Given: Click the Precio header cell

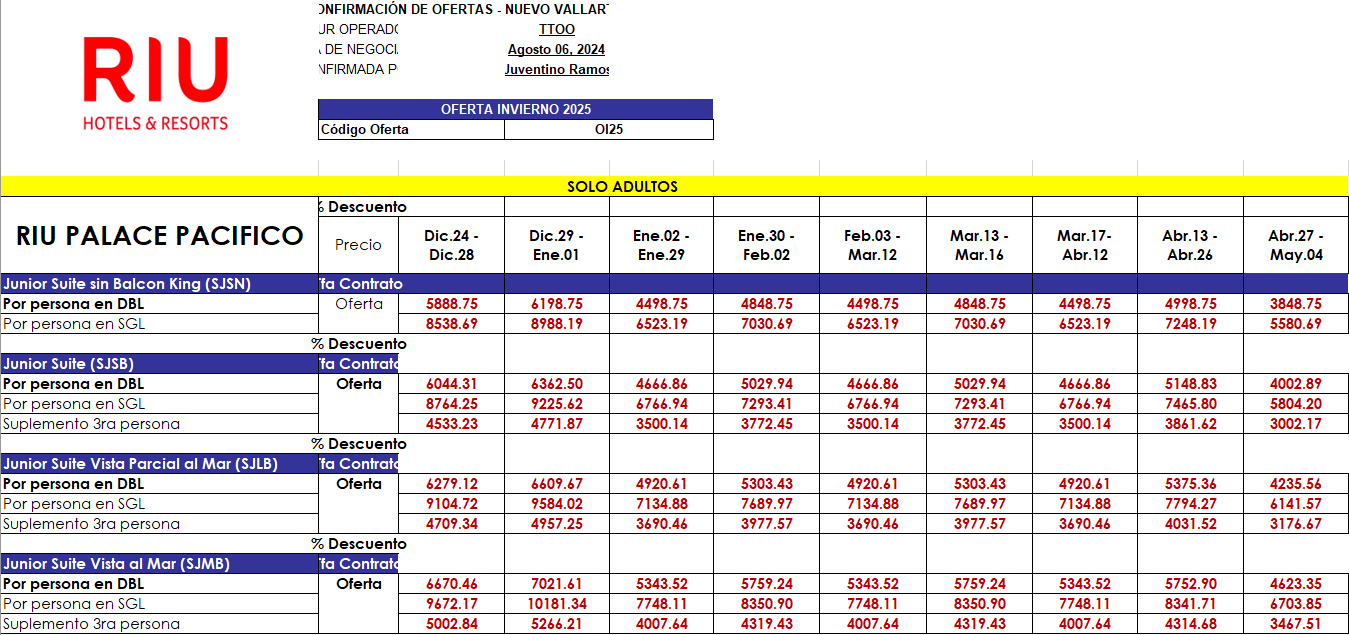Looking at the screenshot, I should click(x=358, y=244).
